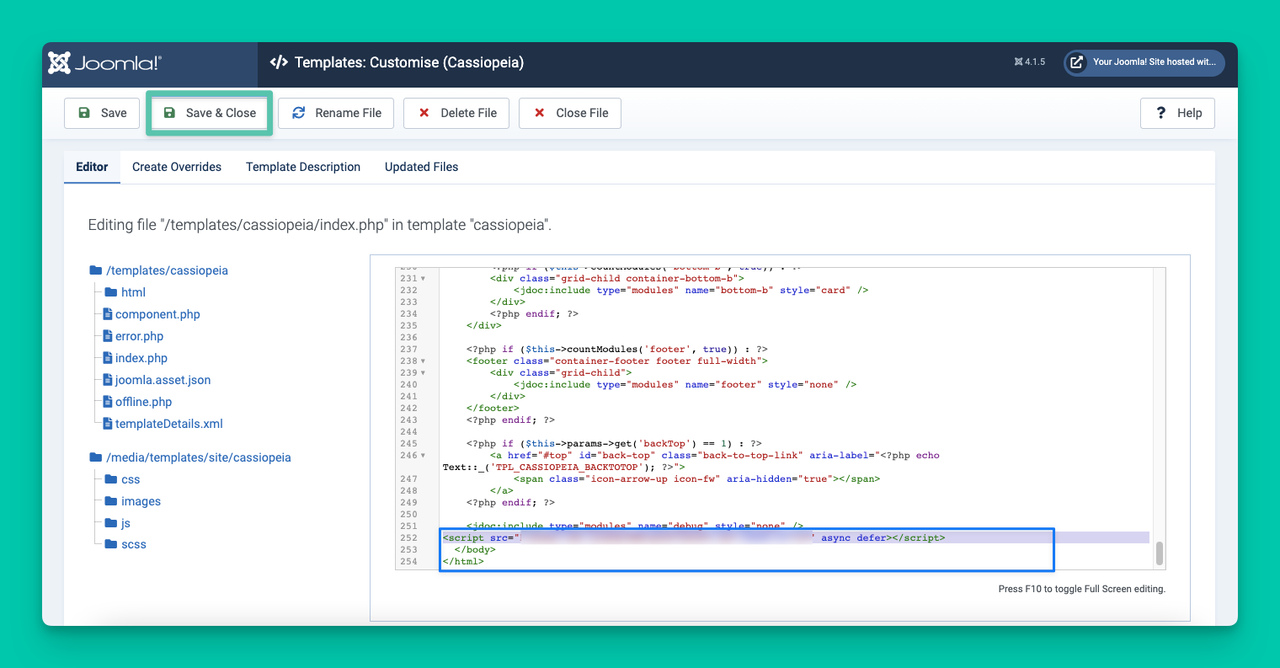This screenshot has height=668, width=1280.
Task: Switch to the Create Overrides tab
Action: point(177,167)
